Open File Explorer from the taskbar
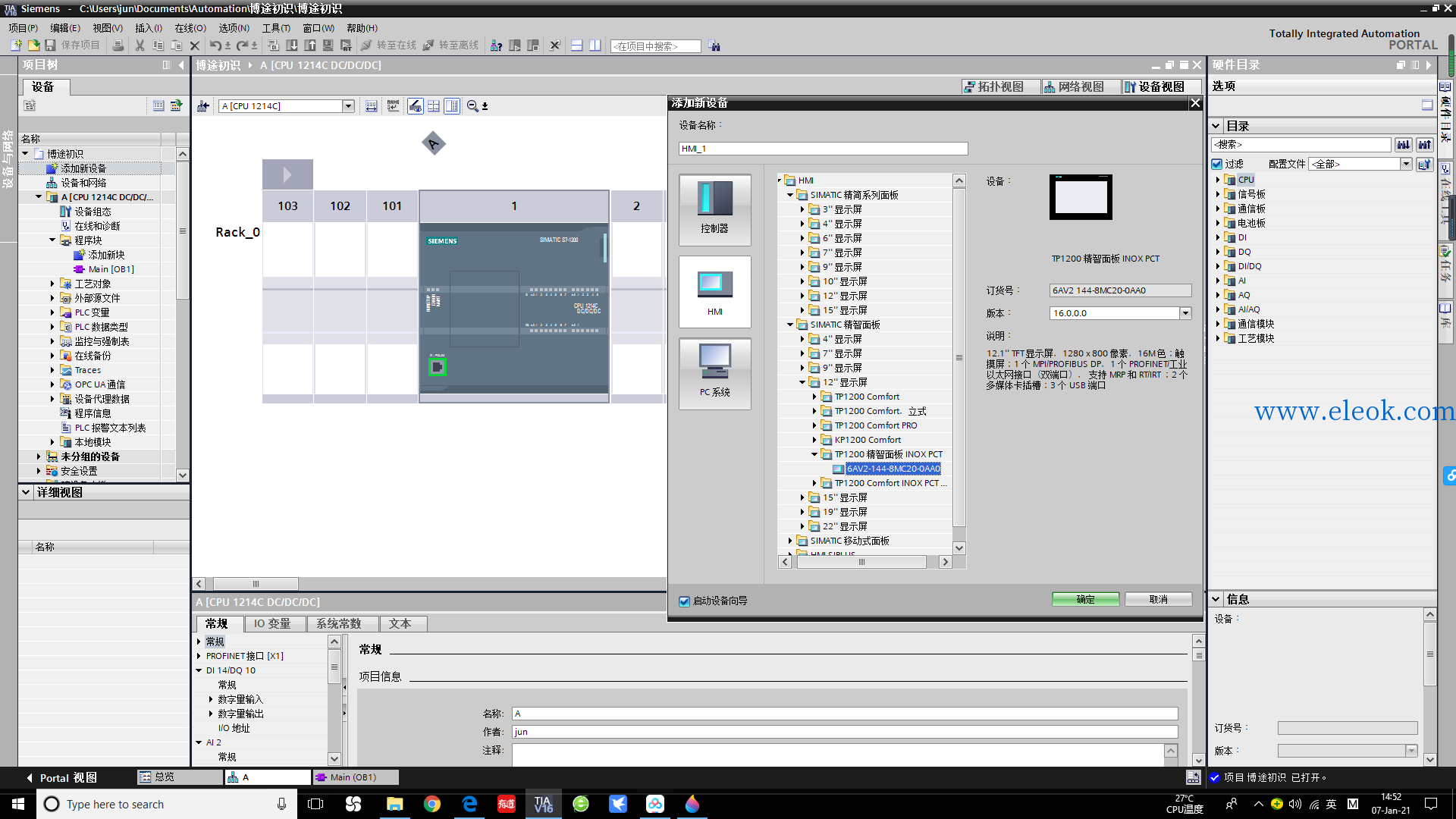The width and height of the screenshot is (1456, 819). (x=394, y=804)
